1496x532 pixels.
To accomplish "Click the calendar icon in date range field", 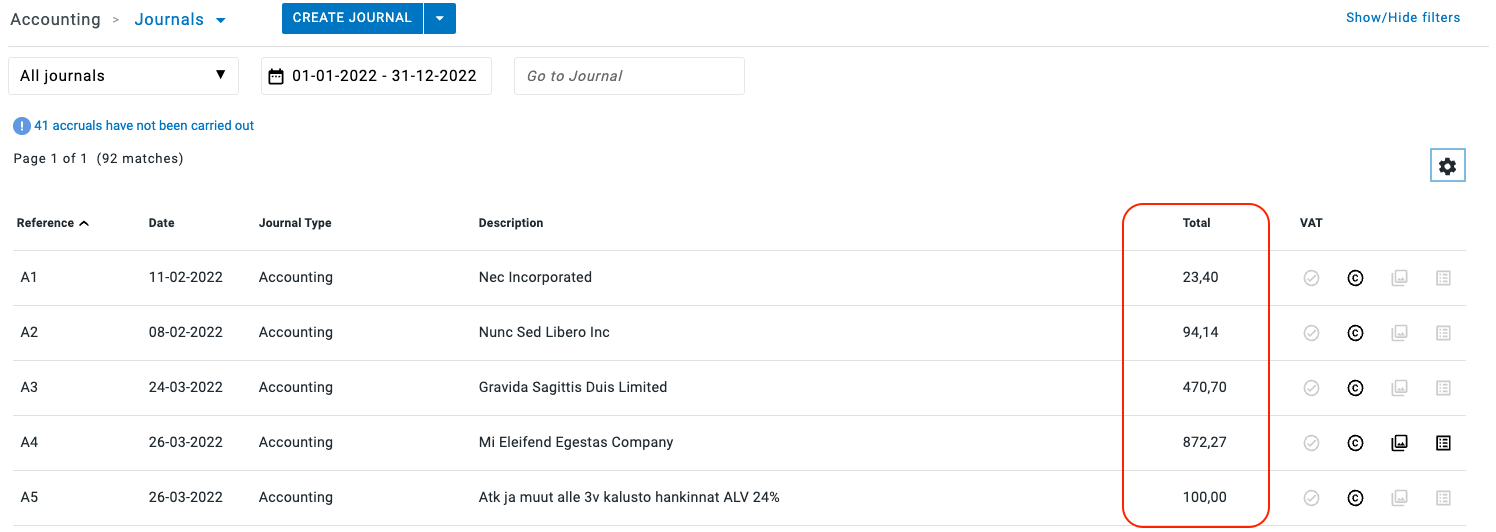I will tap(276, 76).
